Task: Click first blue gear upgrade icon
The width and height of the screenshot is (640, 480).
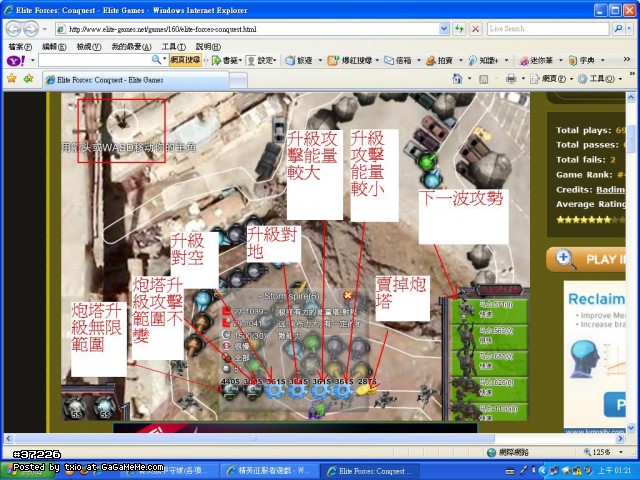Action: pyautogui.click(x=275, y=391)
